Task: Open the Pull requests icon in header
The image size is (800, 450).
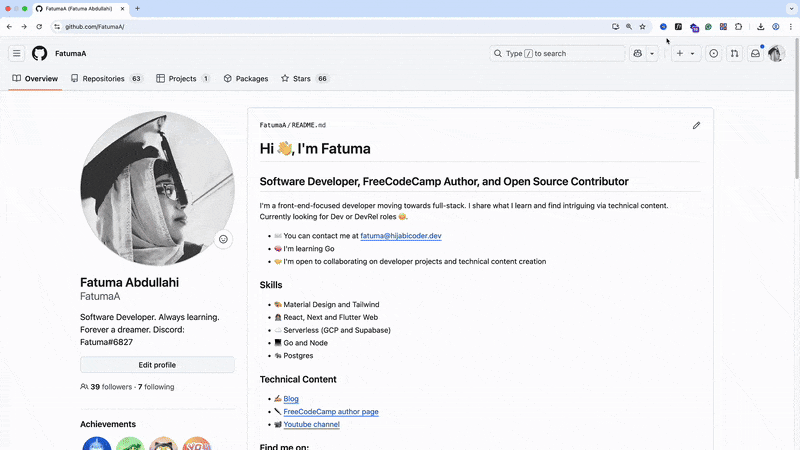Action: 734,53
